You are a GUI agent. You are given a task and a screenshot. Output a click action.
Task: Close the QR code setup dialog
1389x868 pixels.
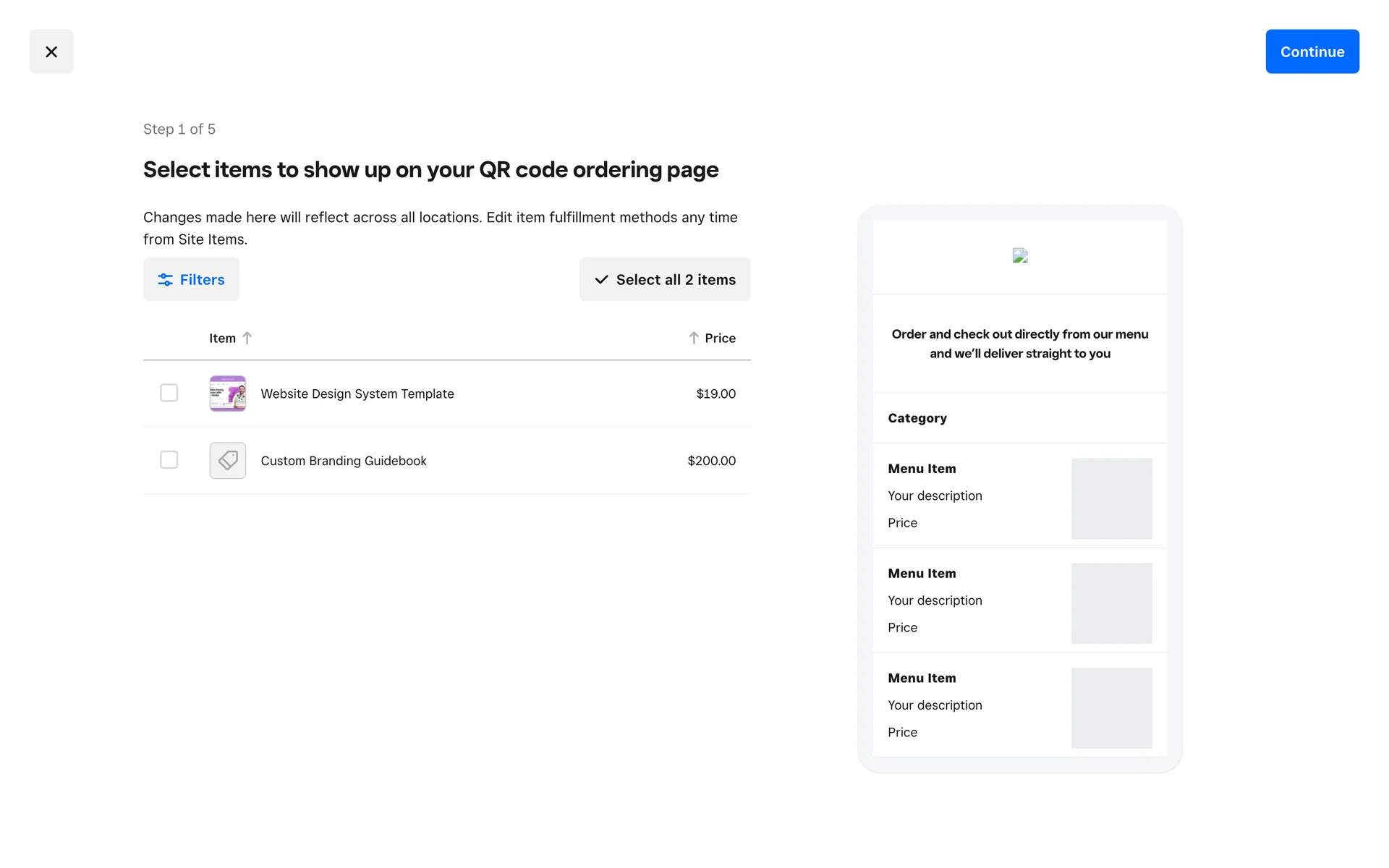point(51,51)
